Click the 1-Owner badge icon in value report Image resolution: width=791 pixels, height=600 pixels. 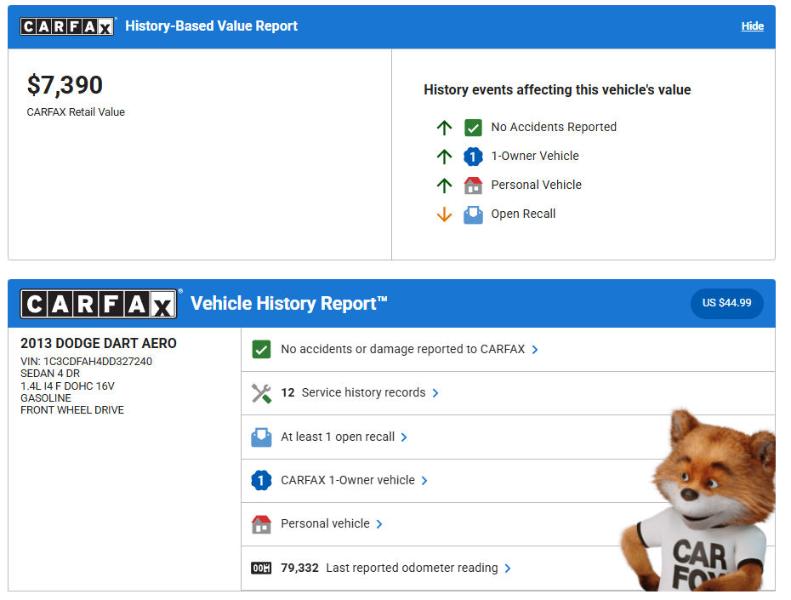(473, 156)
